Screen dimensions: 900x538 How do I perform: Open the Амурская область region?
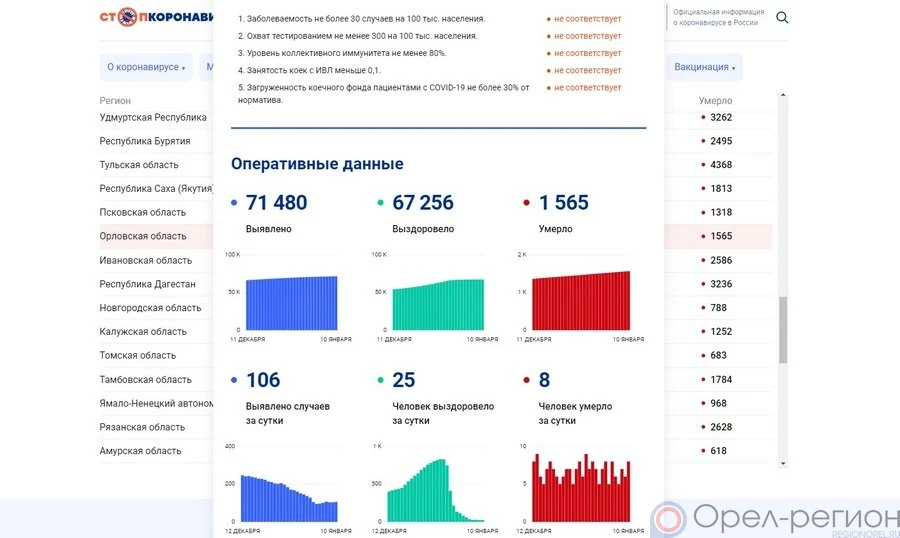(140, 451)
